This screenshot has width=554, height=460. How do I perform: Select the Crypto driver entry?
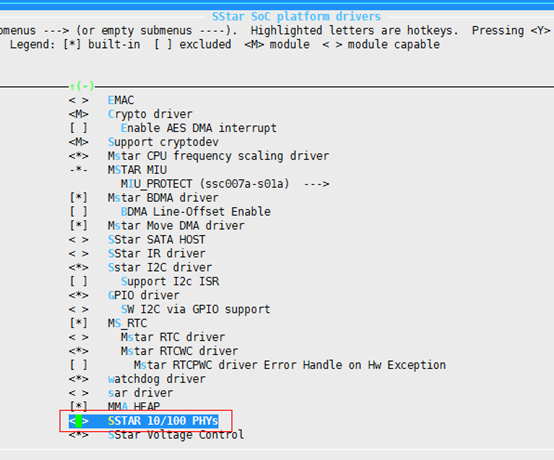pos(150,114)
